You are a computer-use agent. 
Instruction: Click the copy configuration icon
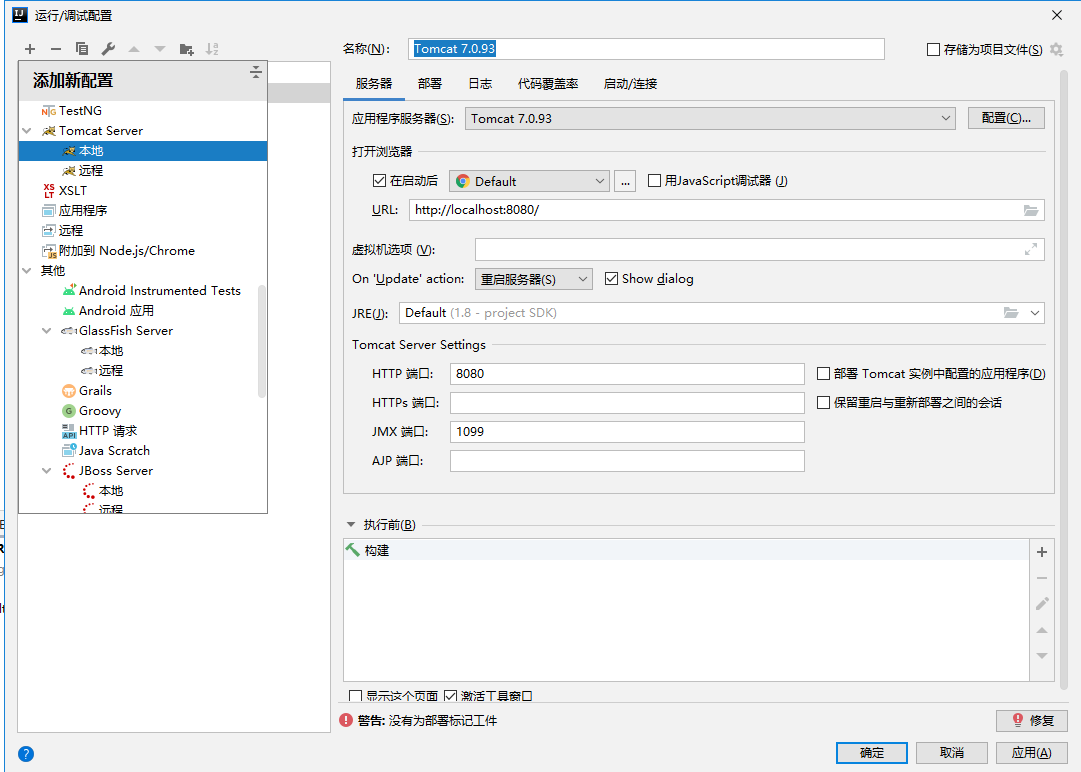click(82, 49)
